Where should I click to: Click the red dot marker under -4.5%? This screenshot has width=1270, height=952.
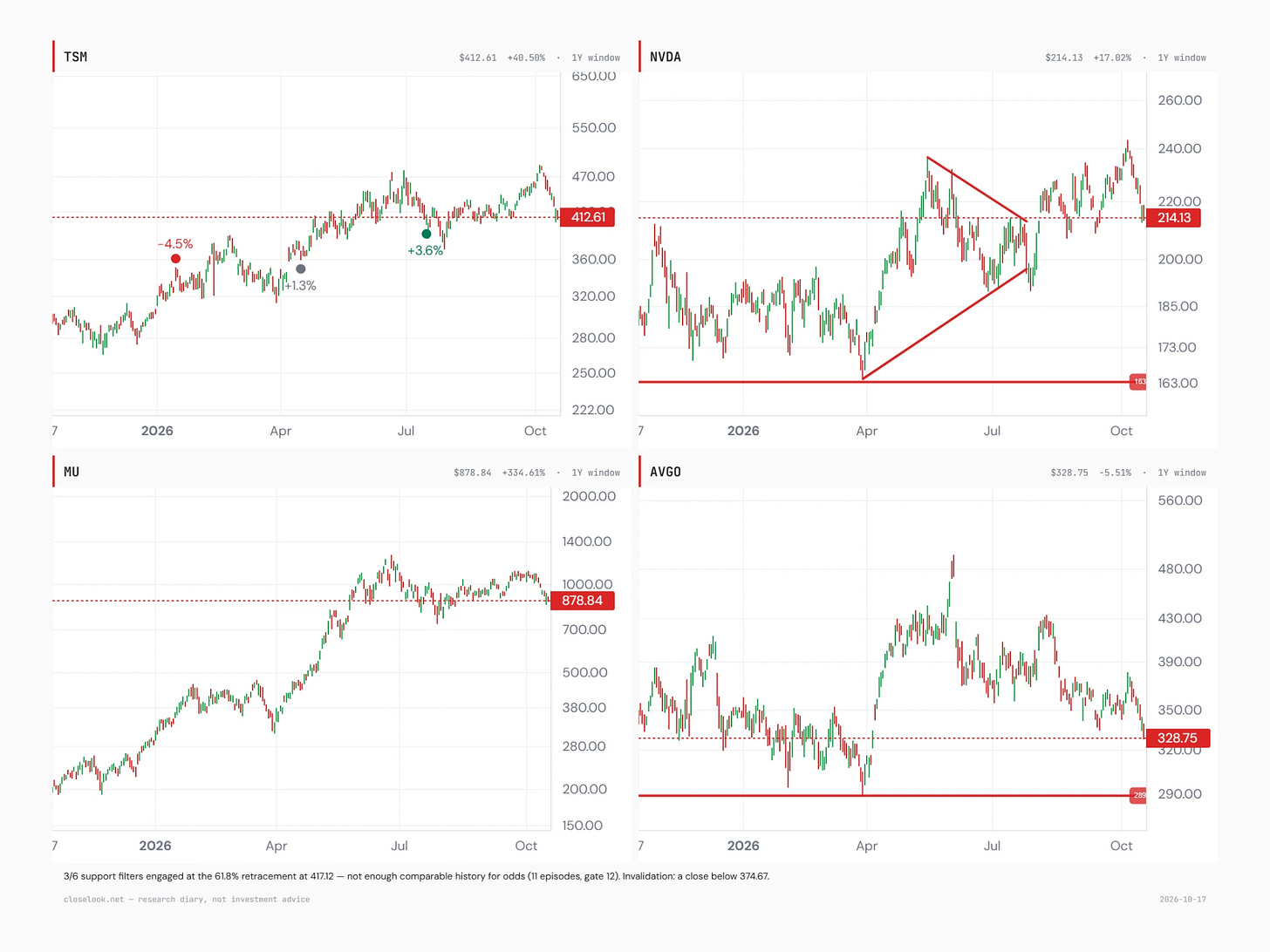pyautogui.click(x=175, y=259)
